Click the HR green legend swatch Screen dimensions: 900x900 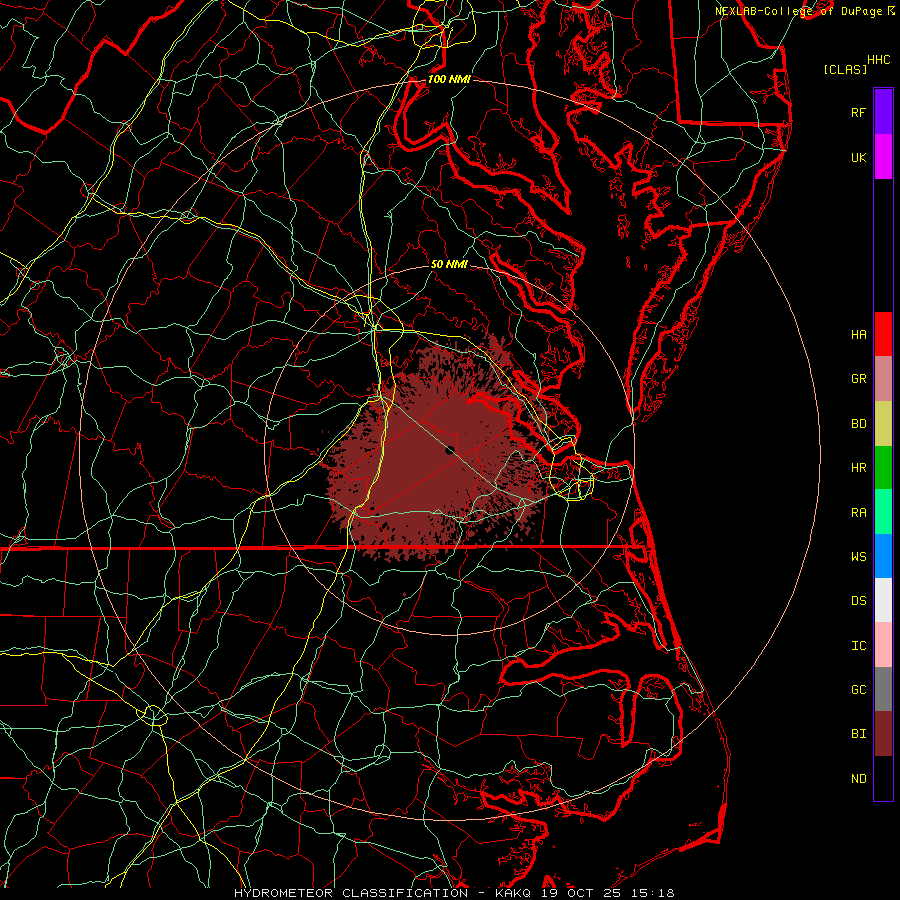tap(883, 467)
